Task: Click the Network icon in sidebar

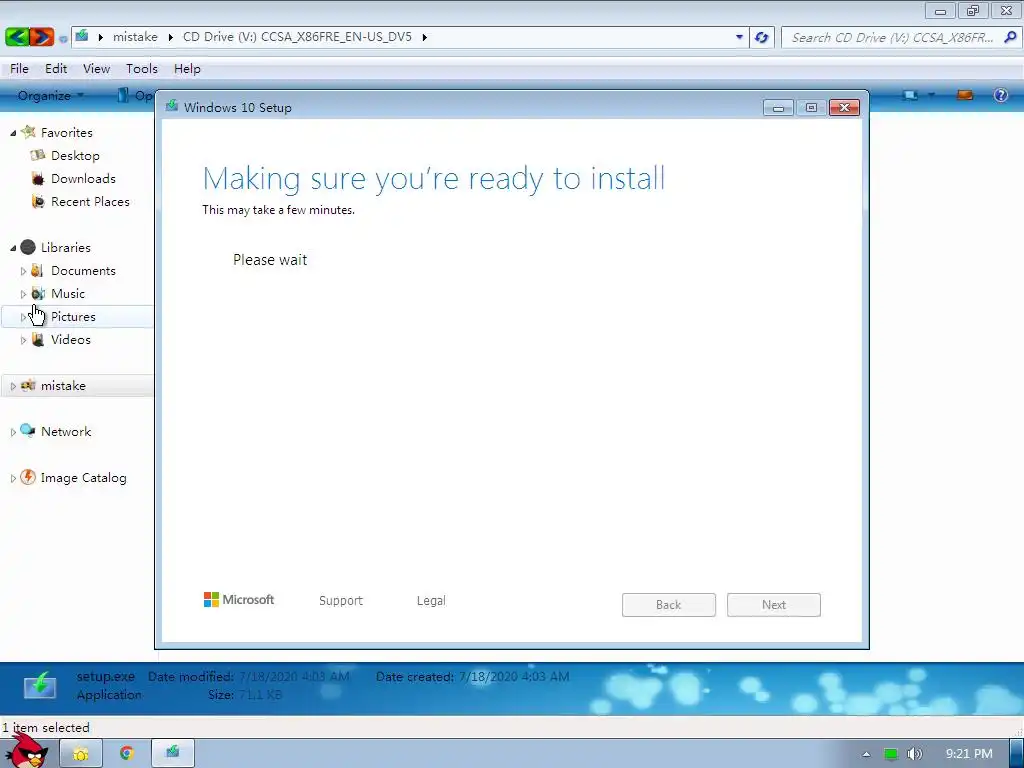Action: pyautogui.click(x=27, y=431)
